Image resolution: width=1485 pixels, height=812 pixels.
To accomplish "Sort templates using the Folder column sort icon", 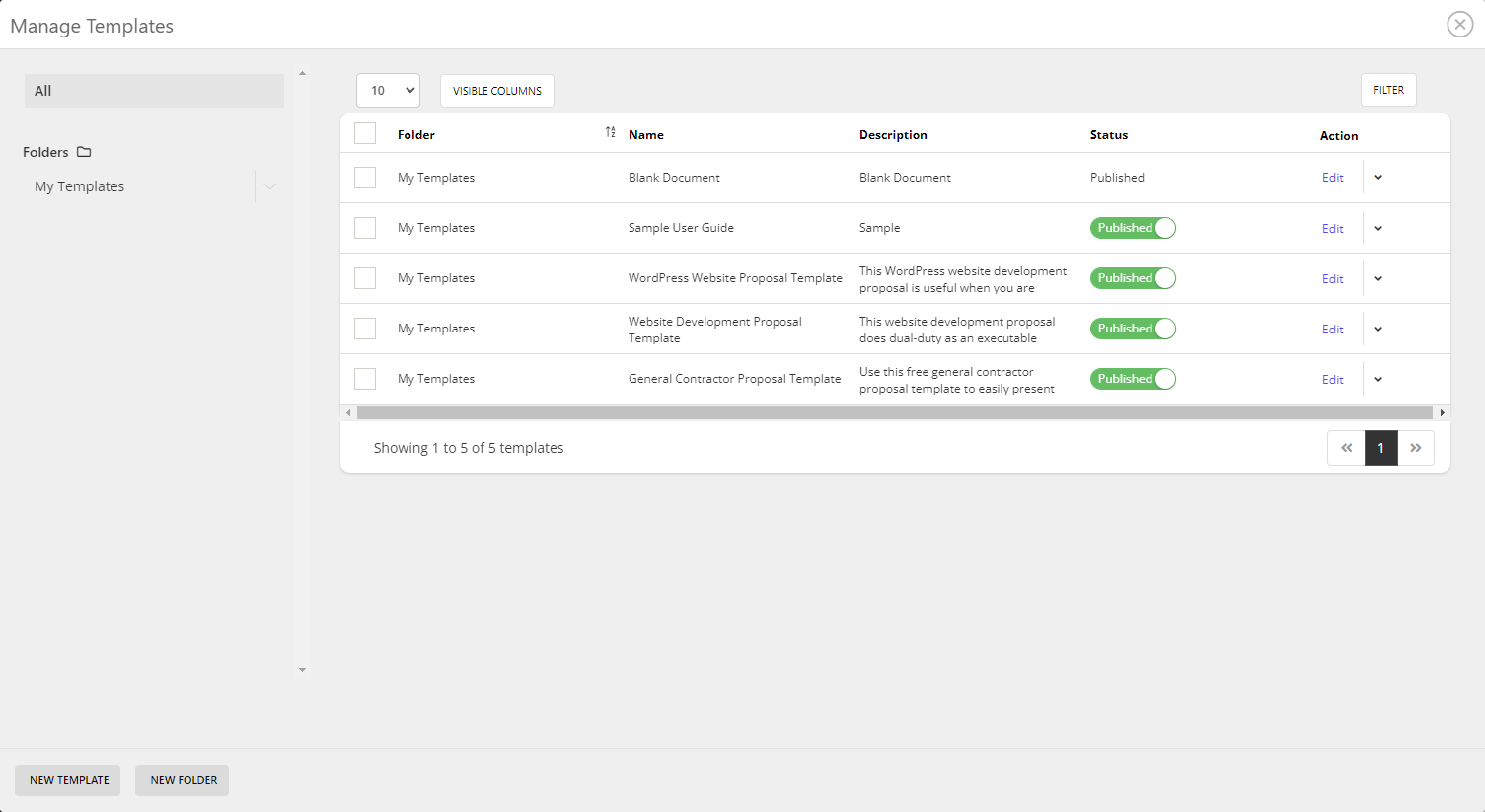I will [x=610, y=131].
